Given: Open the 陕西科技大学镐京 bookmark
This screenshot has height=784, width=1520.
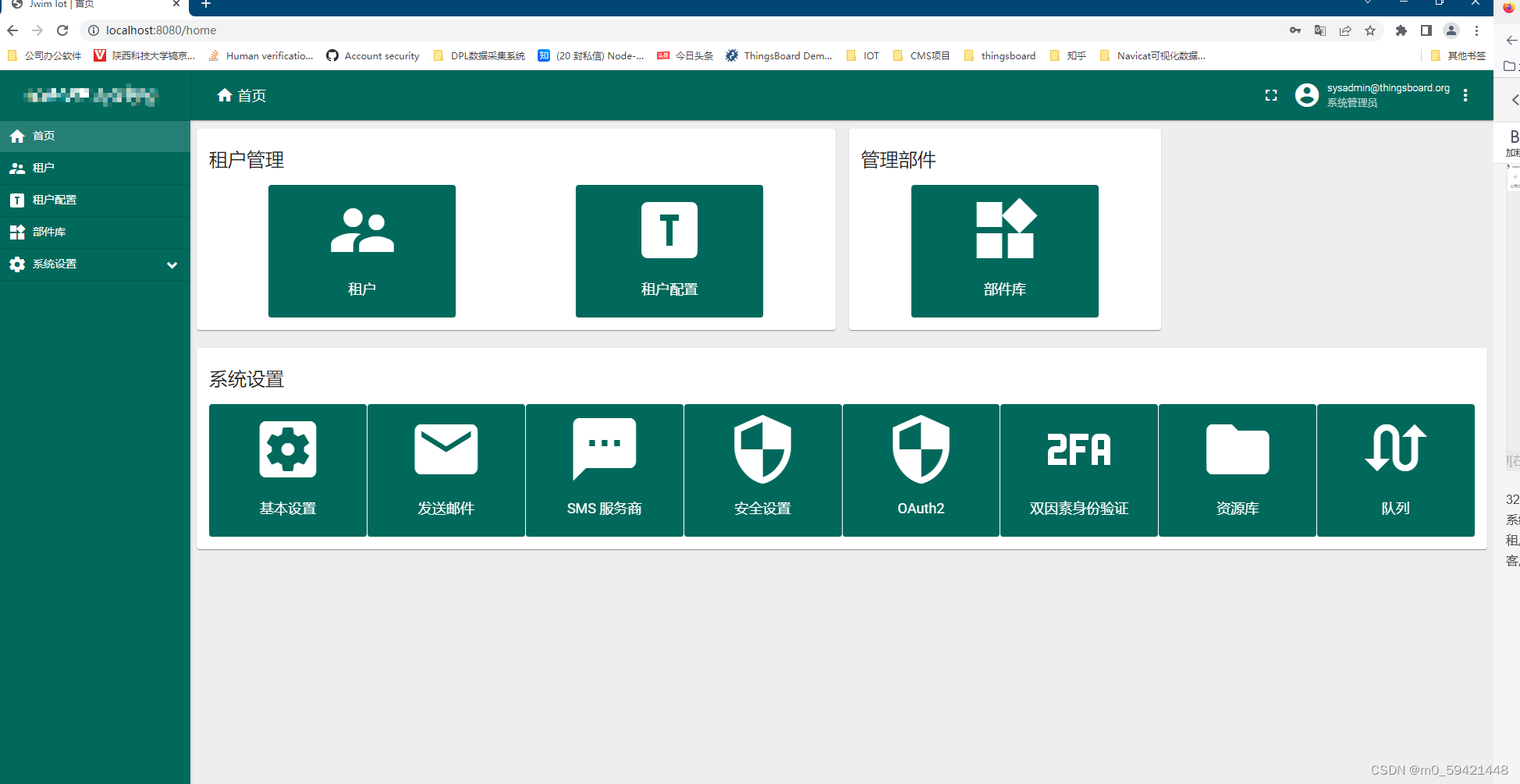Looking at the screenshot, I should [144, 55].
